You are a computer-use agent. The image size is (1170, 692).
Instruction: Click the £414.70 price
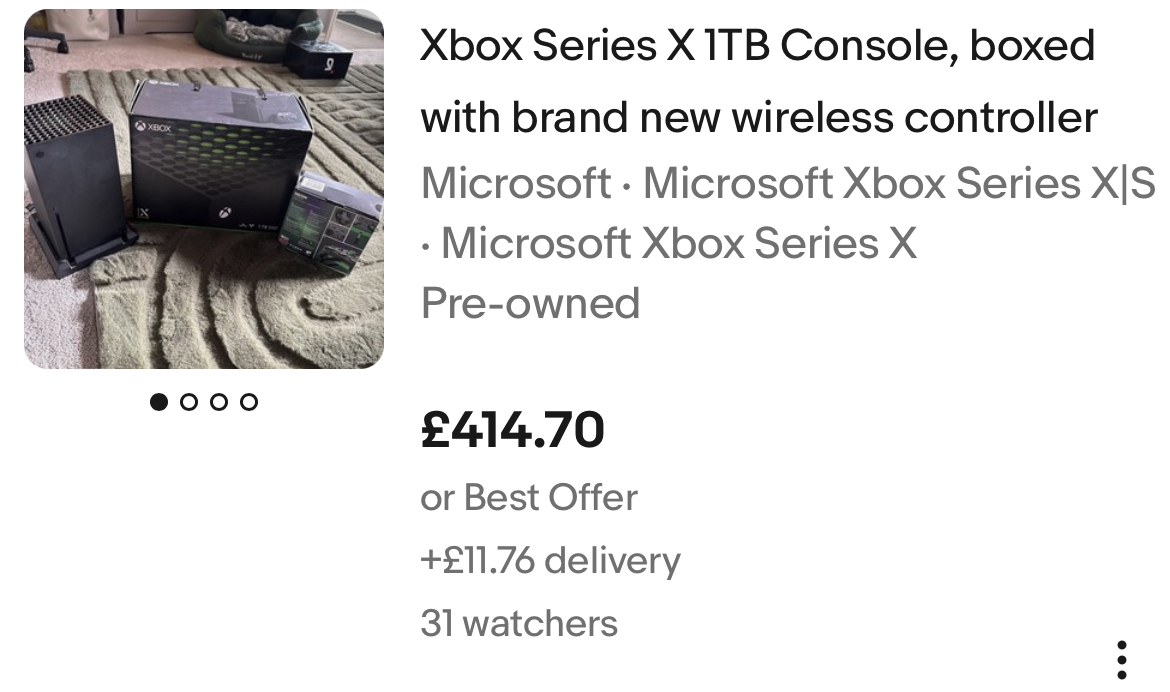pyautogui.click(x=513, y=430)
